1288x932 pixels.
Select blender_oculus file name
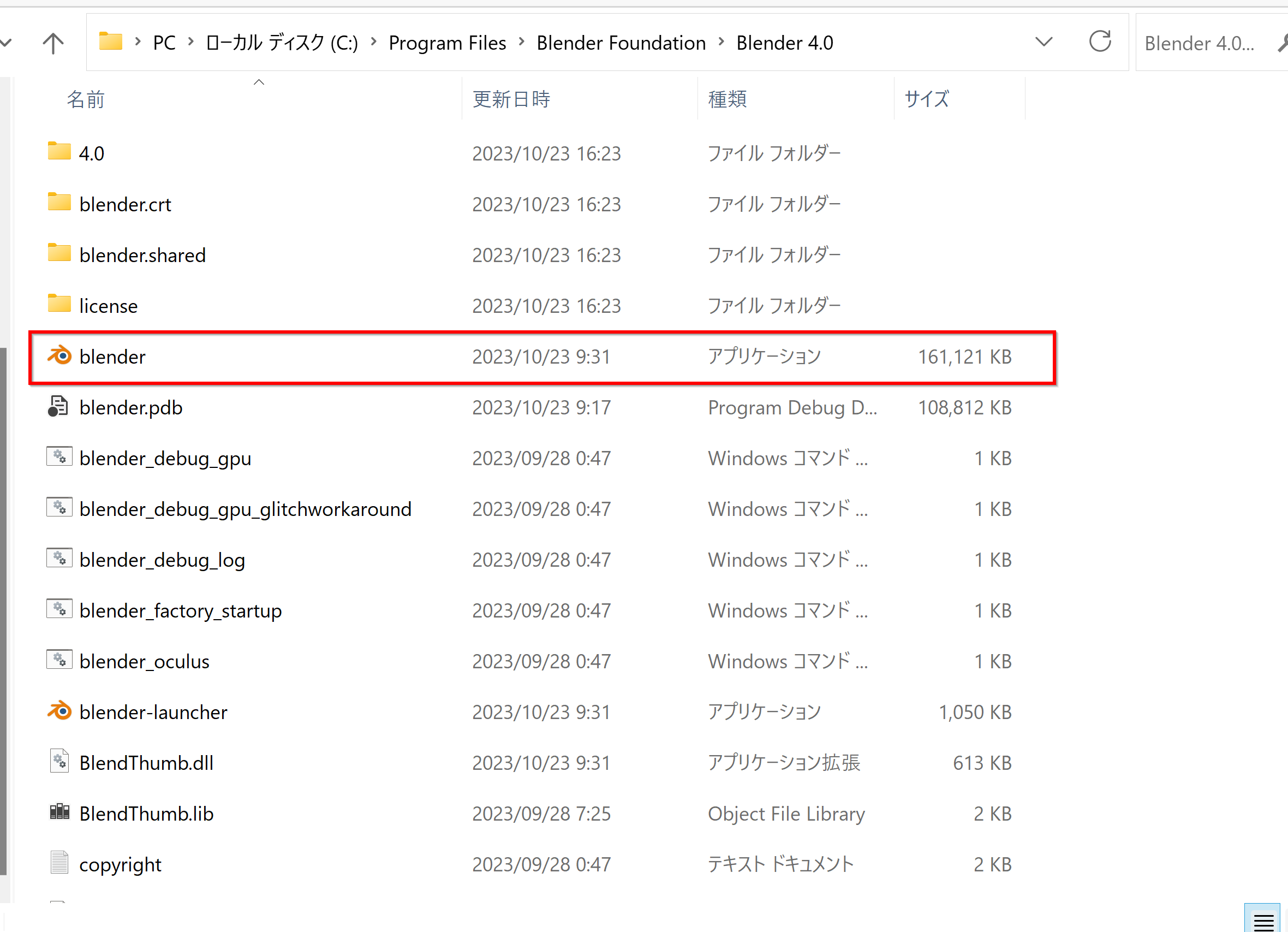(144, 662)
